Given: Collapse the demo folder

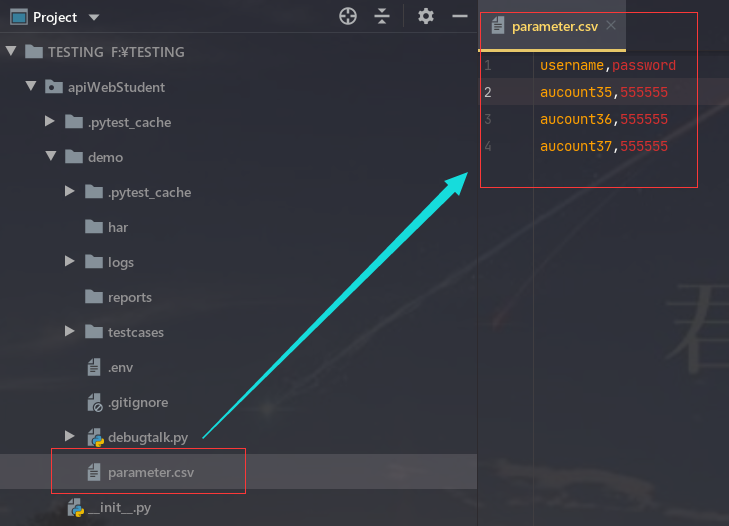Looking at the screenshot, I should [50, 157].
